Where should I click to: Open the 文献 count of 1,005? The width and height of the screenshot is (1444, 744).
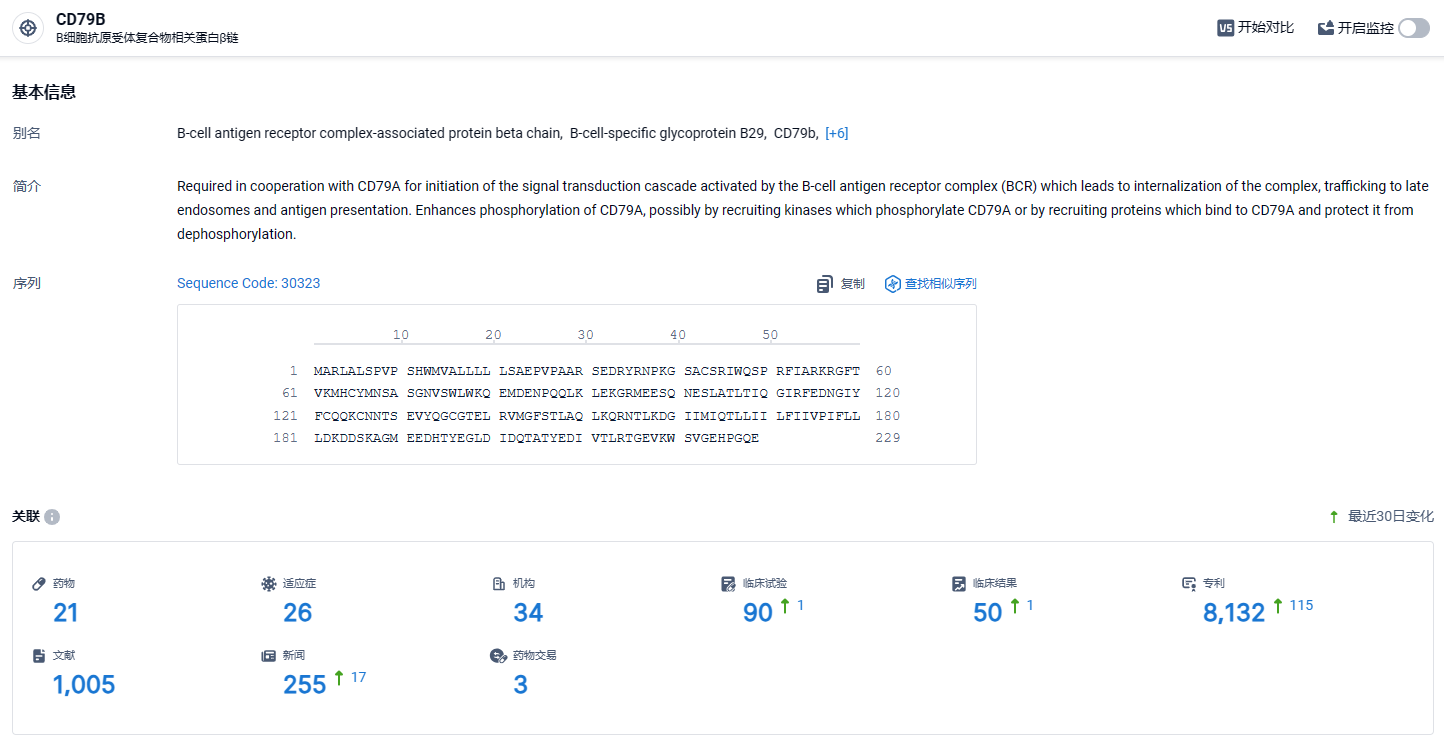[84, 685]
